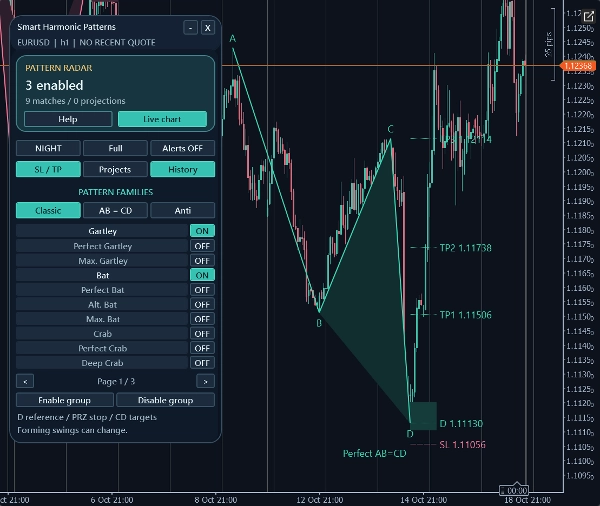This screenshot has height=506, width=600.
Task: Click the PATTERN FAMILIES heading
Action: coord(116,192)
